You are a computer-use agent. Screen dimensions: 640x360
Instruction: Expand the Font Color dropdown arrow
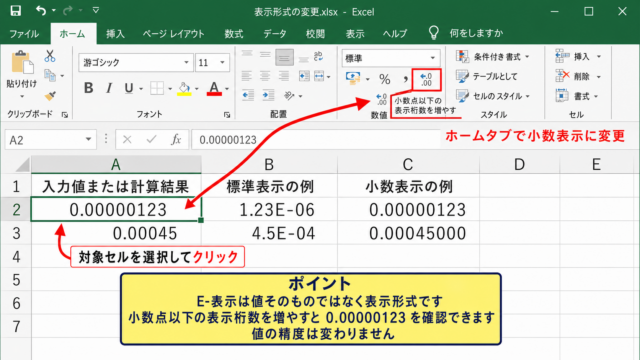pyautogui.click(x=227, y=89)
